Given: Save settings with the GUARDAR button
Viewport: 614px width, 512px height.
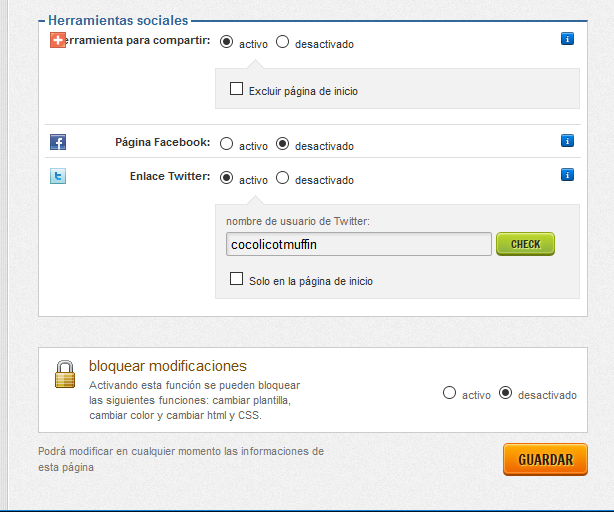Looking at the screenshot, I should click(545, 459).
